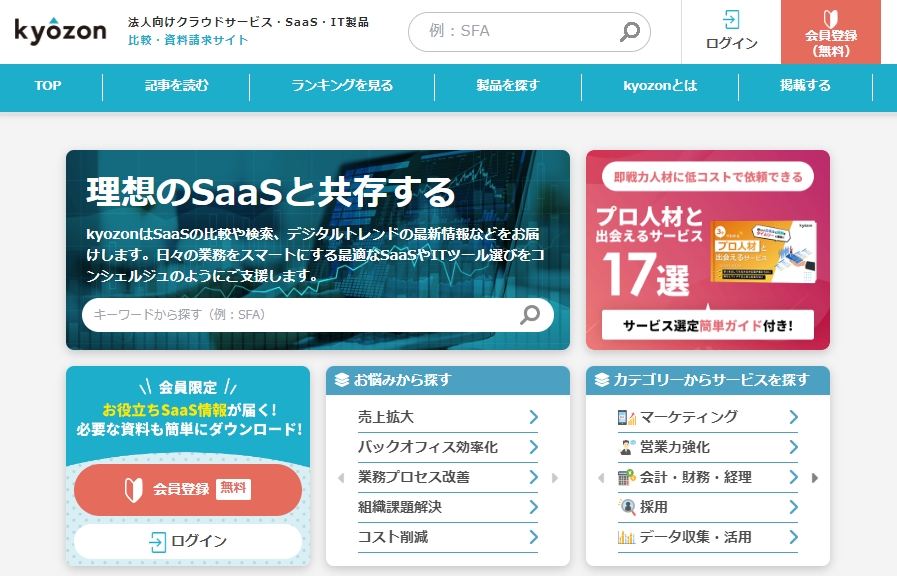Click the stack icon beside お悩みから探す

tap(342, 380)
